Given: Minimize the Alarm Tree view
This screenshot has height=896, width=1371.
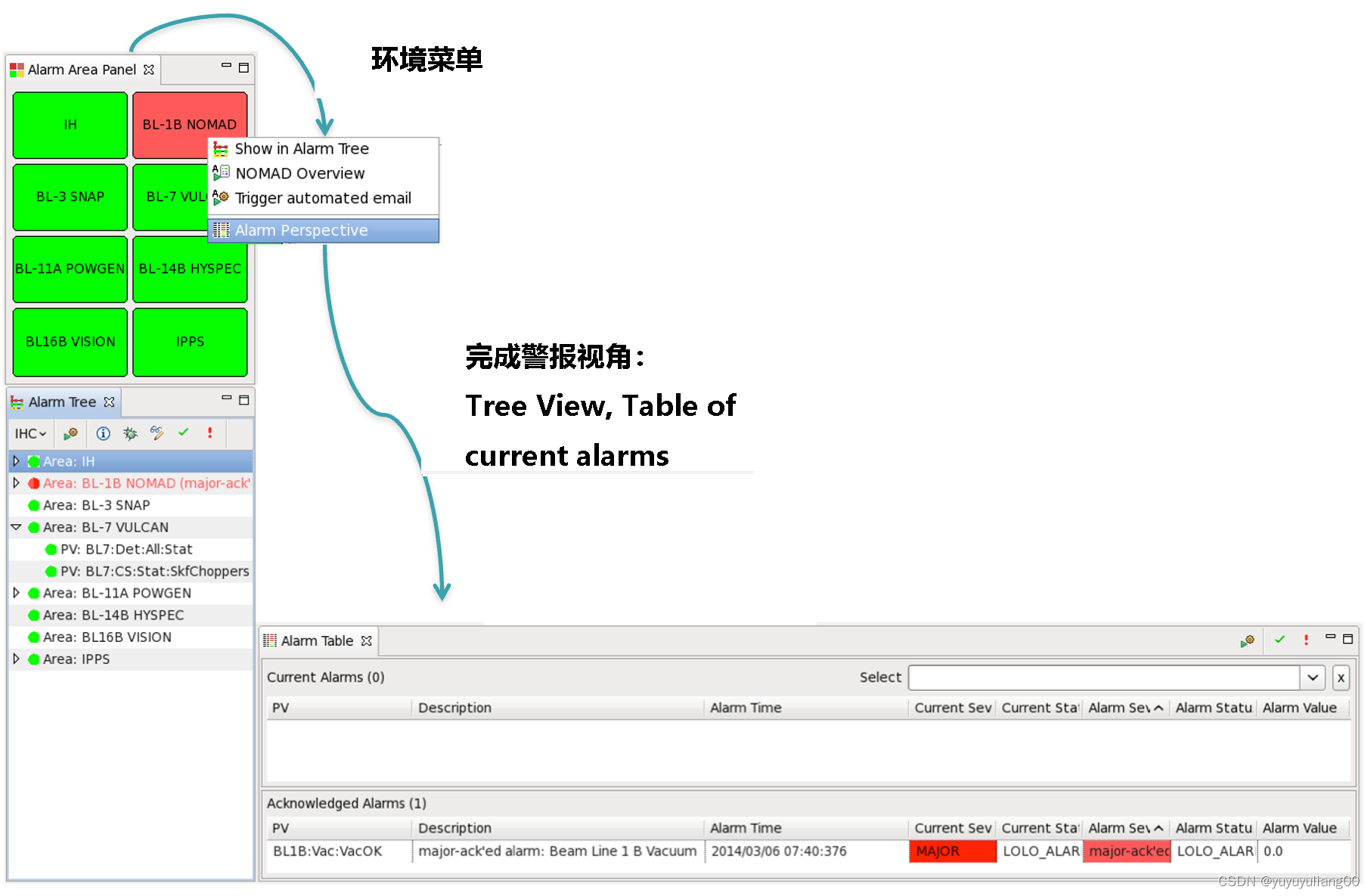Looking at the screenshot, I should (x=227, y=398).
